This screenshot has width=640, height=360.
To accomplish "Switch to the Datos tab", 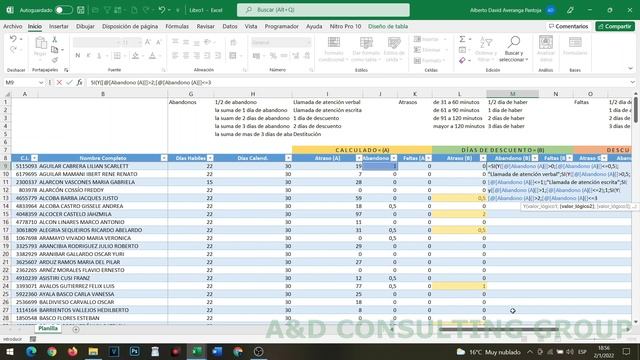I will pos(230,26).
